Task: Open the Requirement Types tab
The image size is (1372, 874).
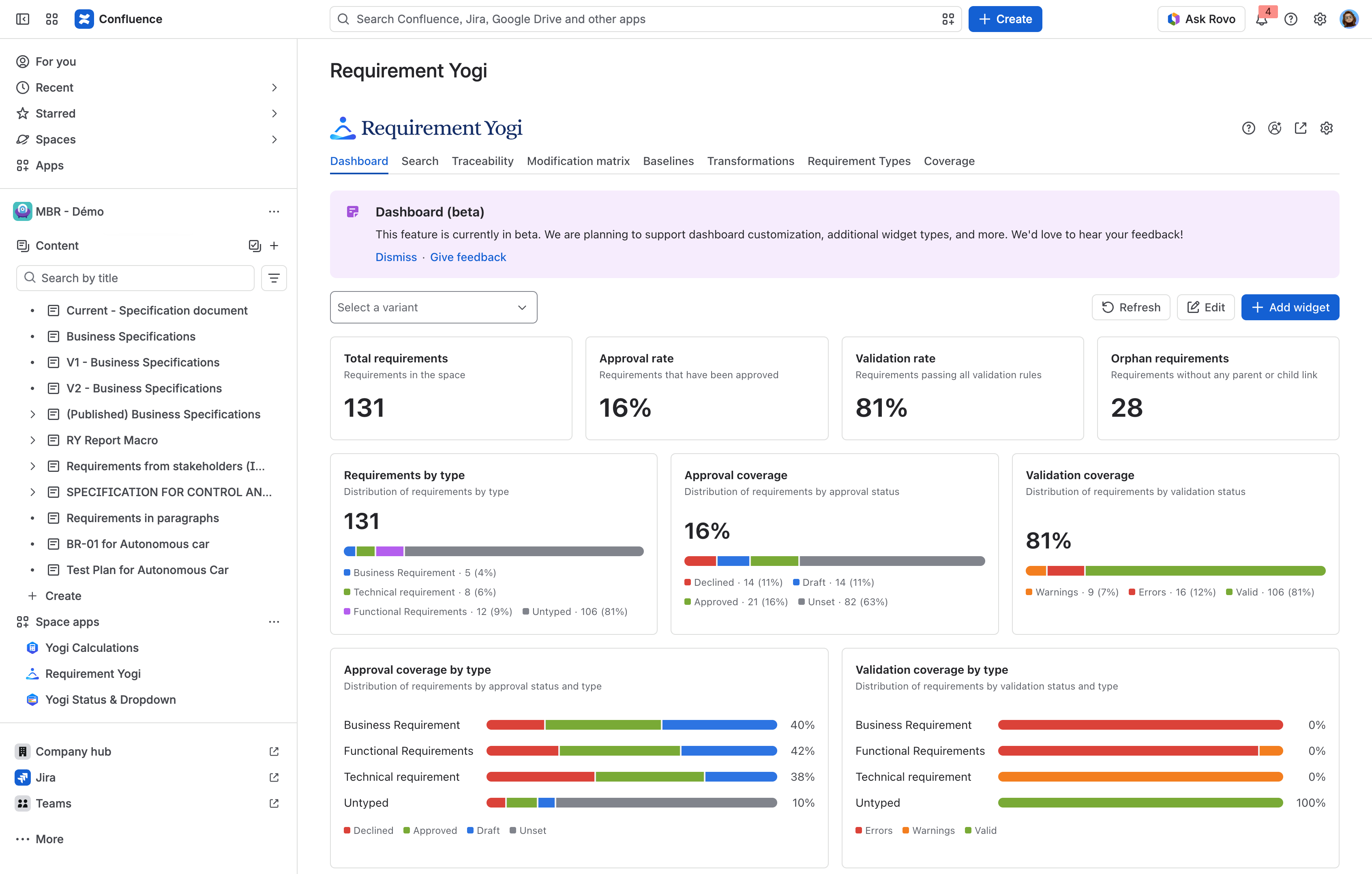Action: 859,161
